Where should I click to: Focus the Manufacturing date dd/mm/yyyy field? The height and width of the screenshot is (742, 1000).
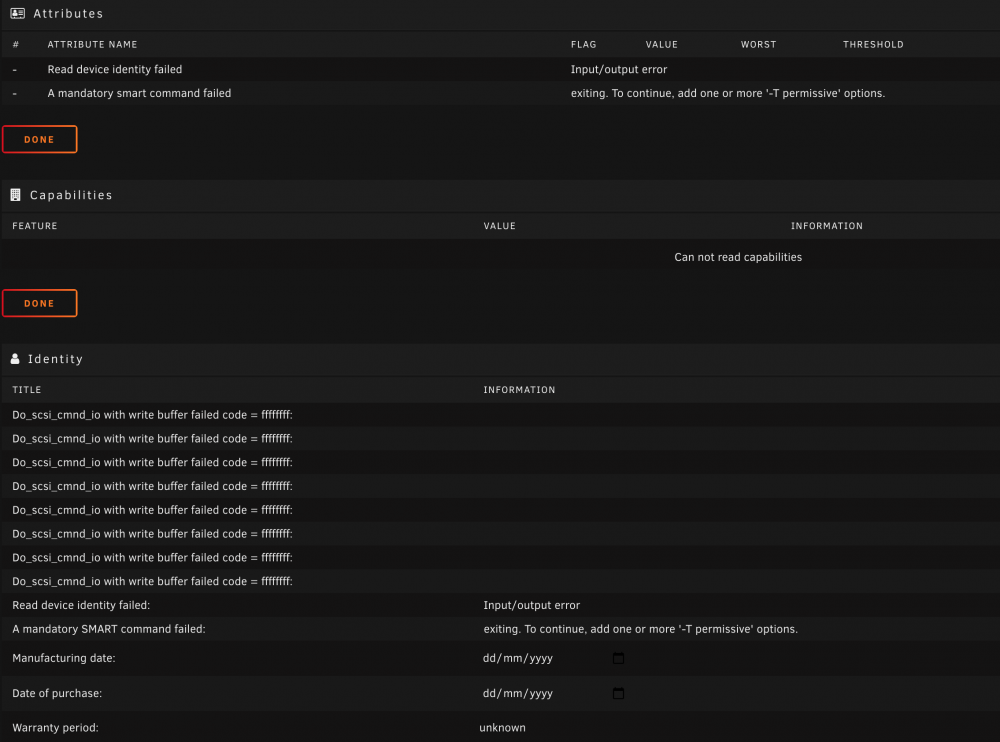click(x=553, y=658)
